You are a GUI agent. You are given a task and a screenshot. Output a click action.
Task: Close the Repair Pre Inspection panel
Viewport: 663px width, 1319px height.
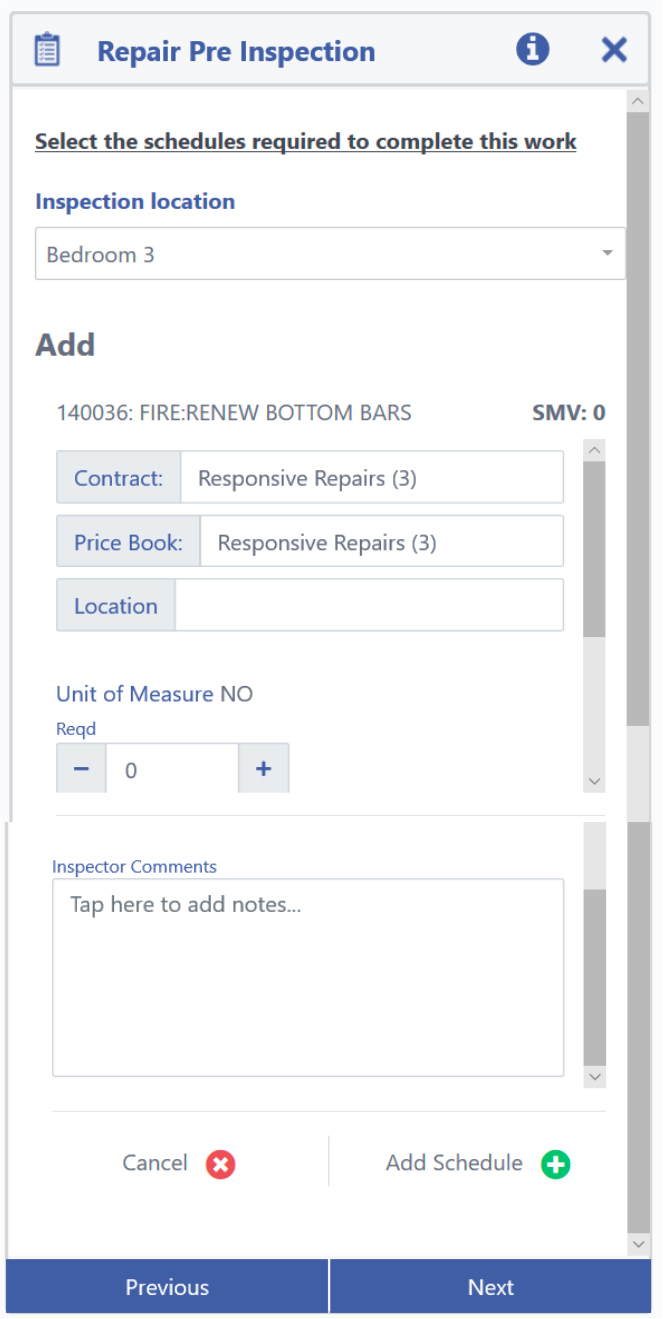point(614,49)
